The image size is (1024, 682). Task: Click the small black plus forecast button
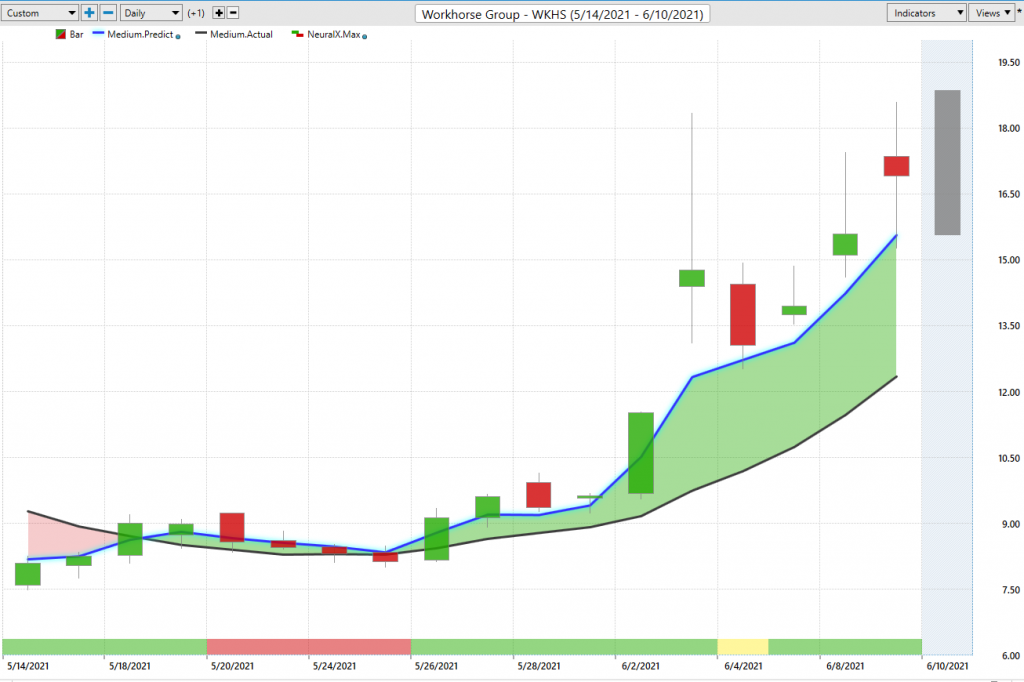pos(219,13)
